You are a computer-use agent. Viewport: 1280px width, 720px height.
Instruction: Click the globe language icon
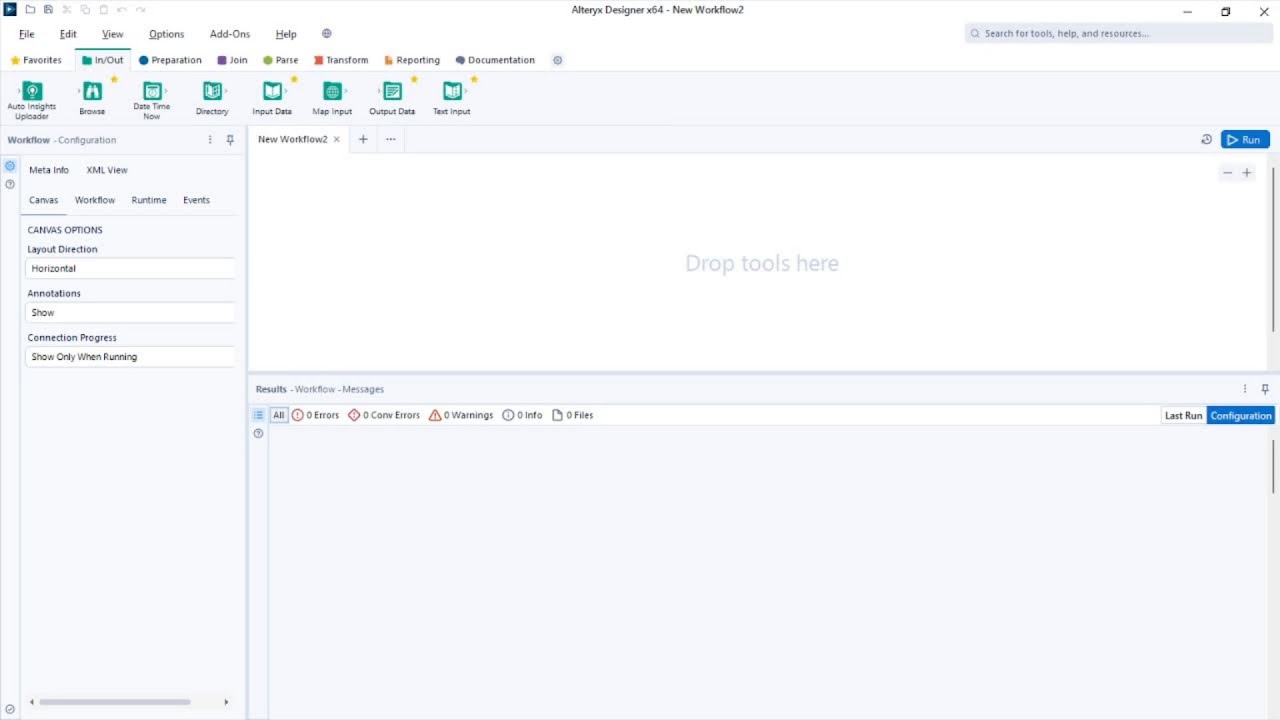326,33
